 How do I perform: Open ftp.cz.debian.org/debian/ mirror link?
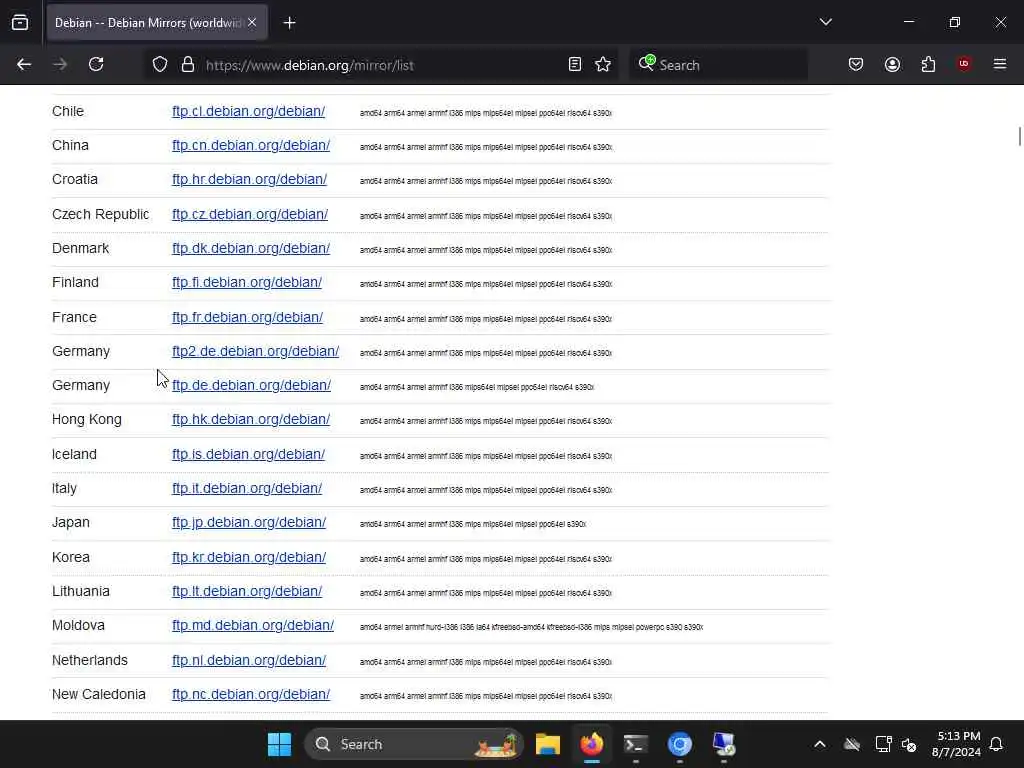coord(249,214)
